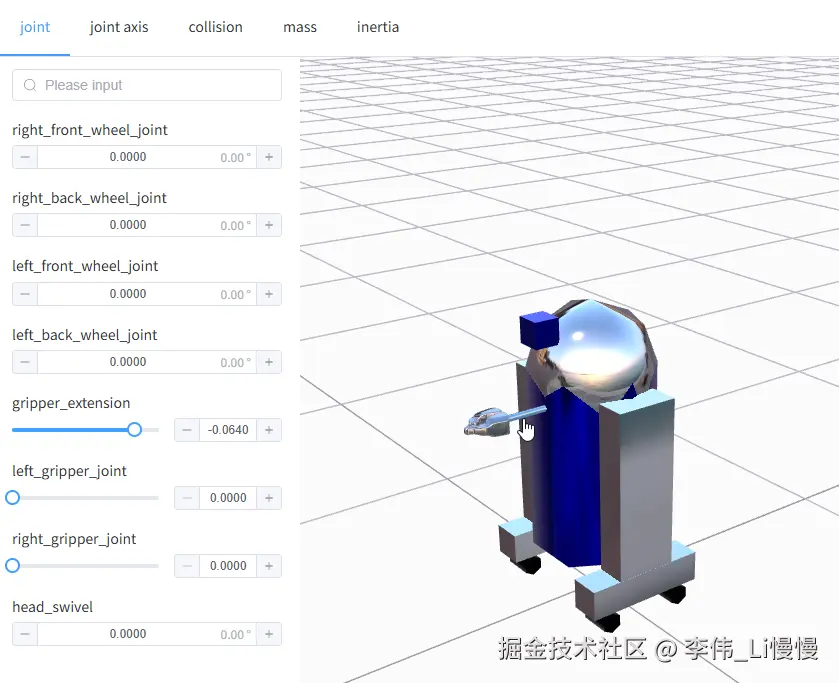Decrease right_back_wheel_joint with minus button
The height and width of the screenshot is (683, 839).
pyautogui.click(x=25, y=225)
